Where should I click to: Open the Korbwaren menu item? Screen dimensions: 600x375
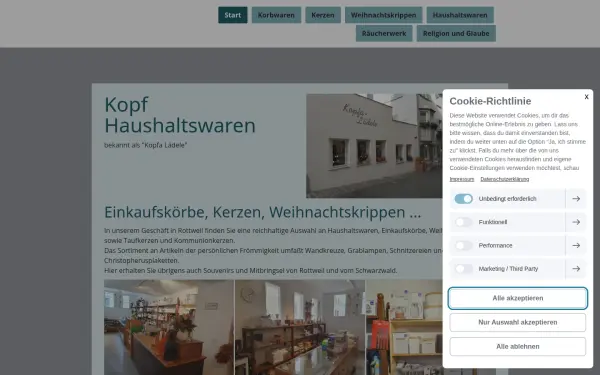(276, 15)
